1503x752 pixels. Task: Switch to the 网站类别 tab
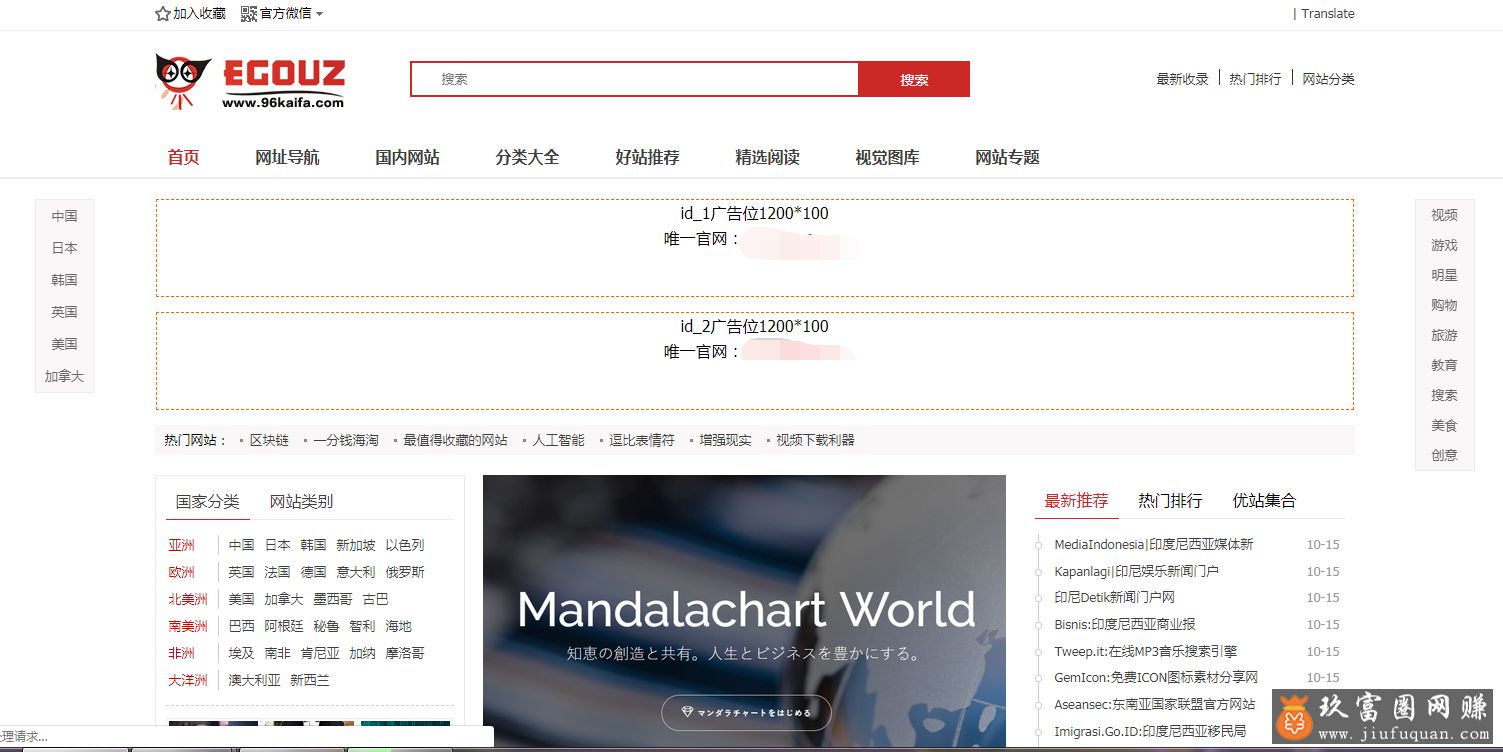point(302,502)
